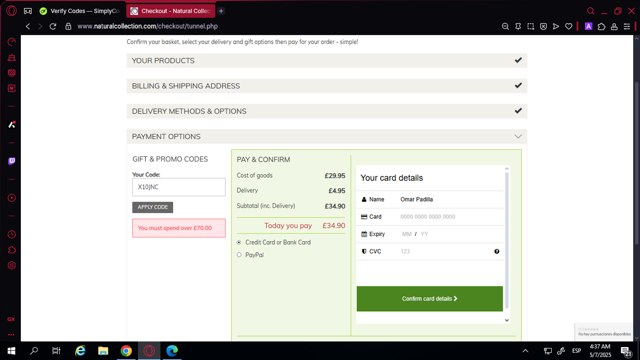The image size is (640, 360).
Task: Click Confirm card details button
Action: click(430, 299)
